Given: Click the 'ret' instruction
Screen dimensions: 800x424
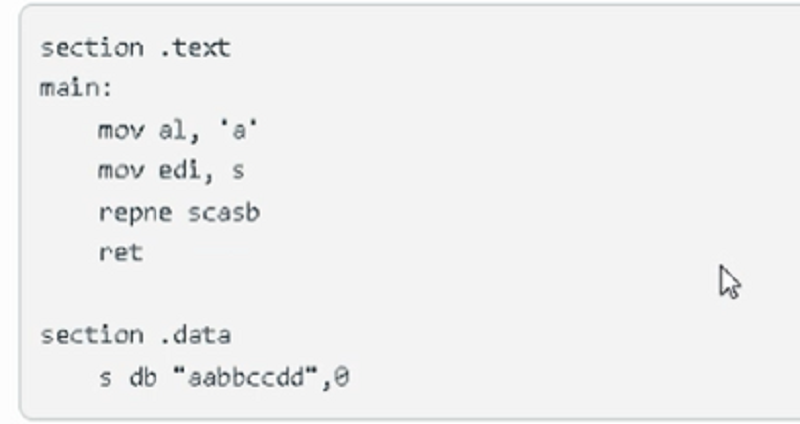Looking at the screenshot, I should (121, 252).
